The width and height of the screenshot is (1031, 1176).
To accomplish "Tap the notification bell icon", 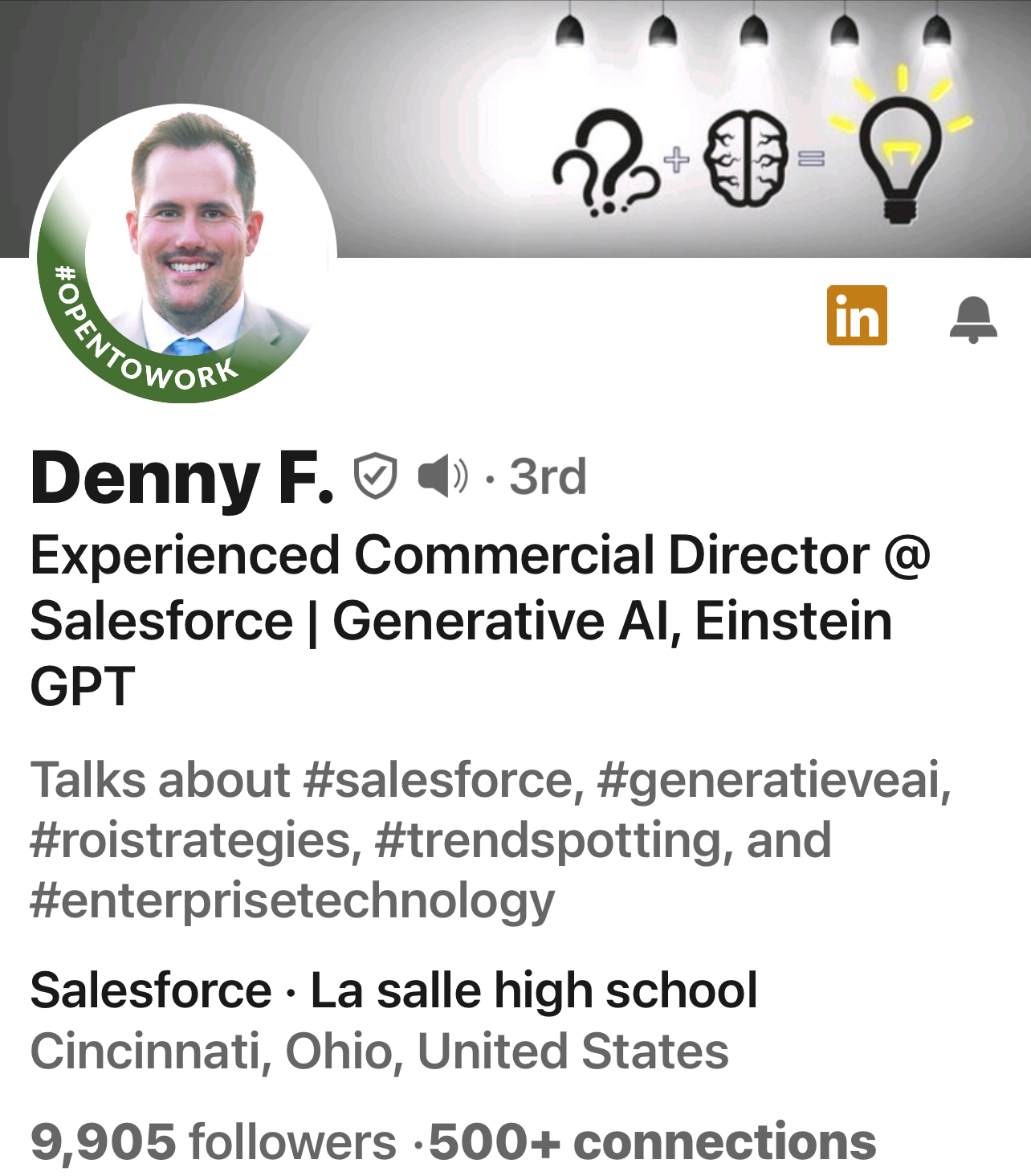I will click(973, 319).
